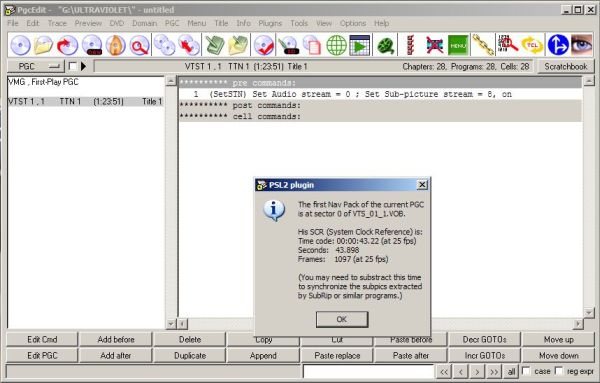Open the Plugins menu
This screenshot has width=600, height=383.
270,23
